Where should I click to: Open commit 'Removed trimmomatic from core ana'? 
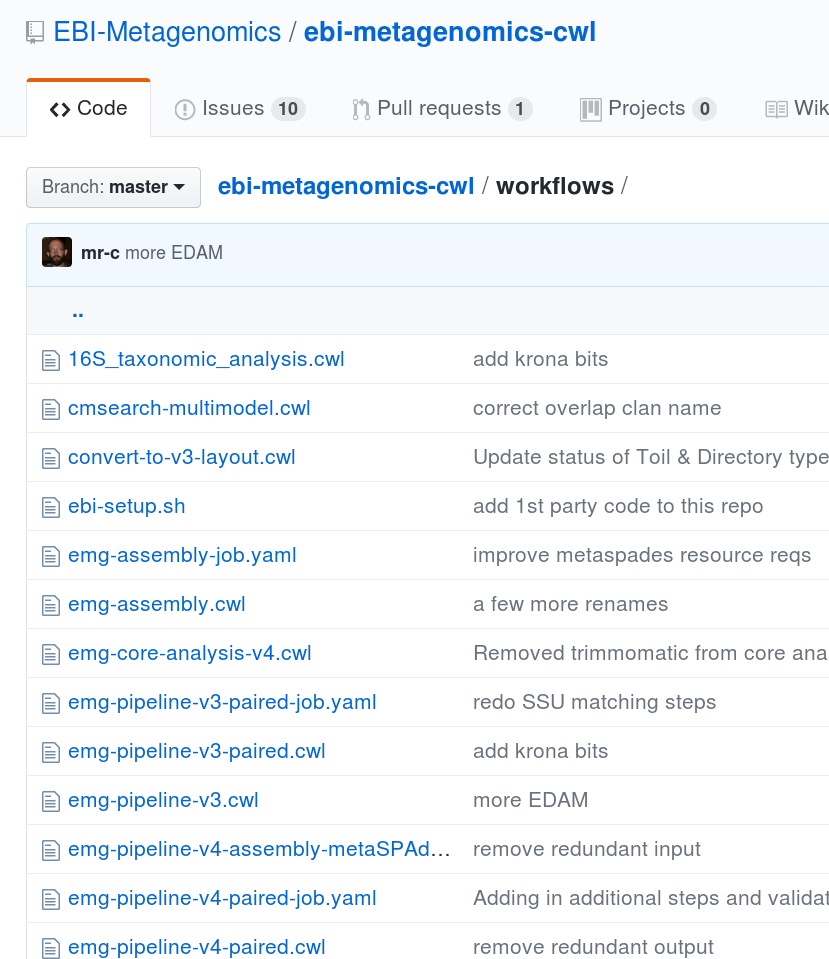[x=651, y=653]
